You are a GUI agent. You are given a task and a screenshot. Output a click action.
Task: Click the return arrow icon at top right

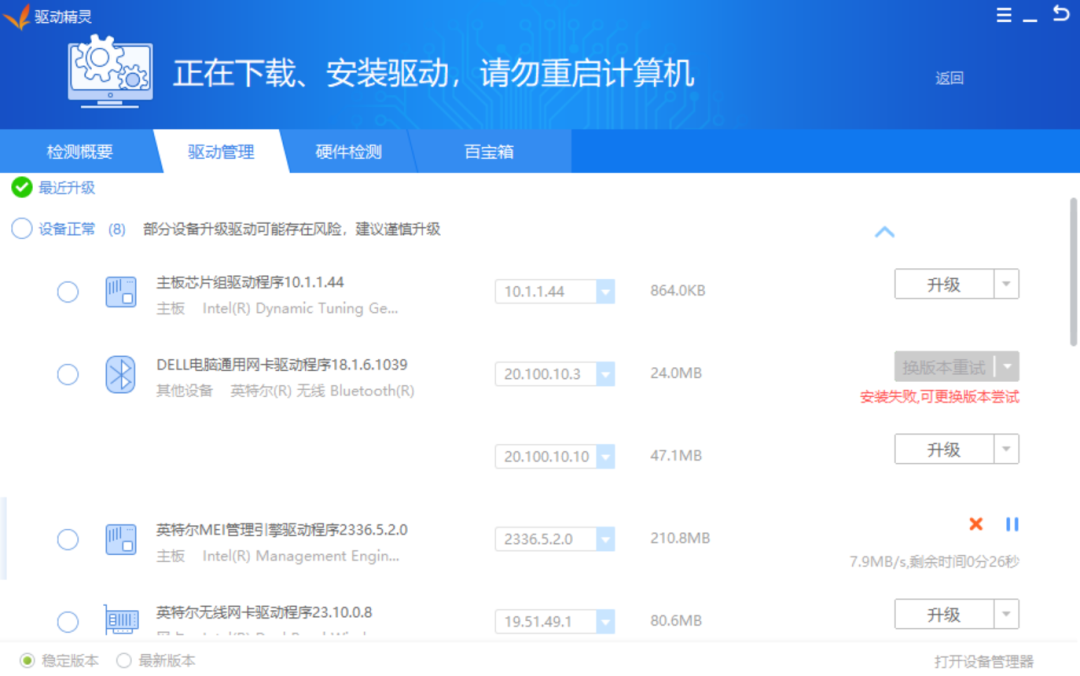[x=1061, y=13]
